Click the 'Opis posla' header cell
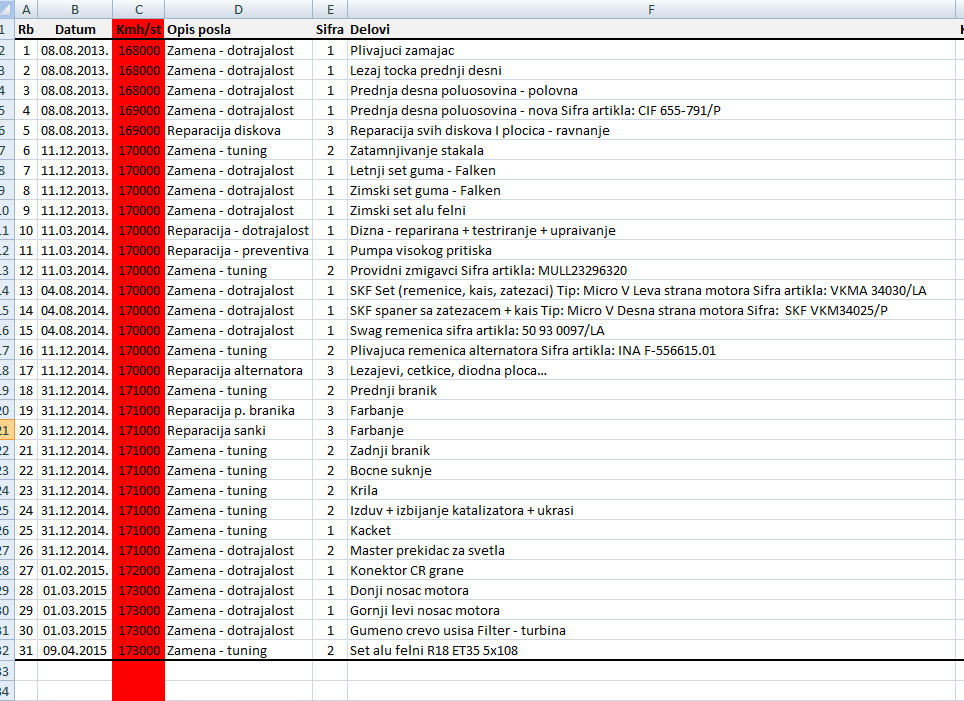 pyautogui.click(x=239, y=30)
